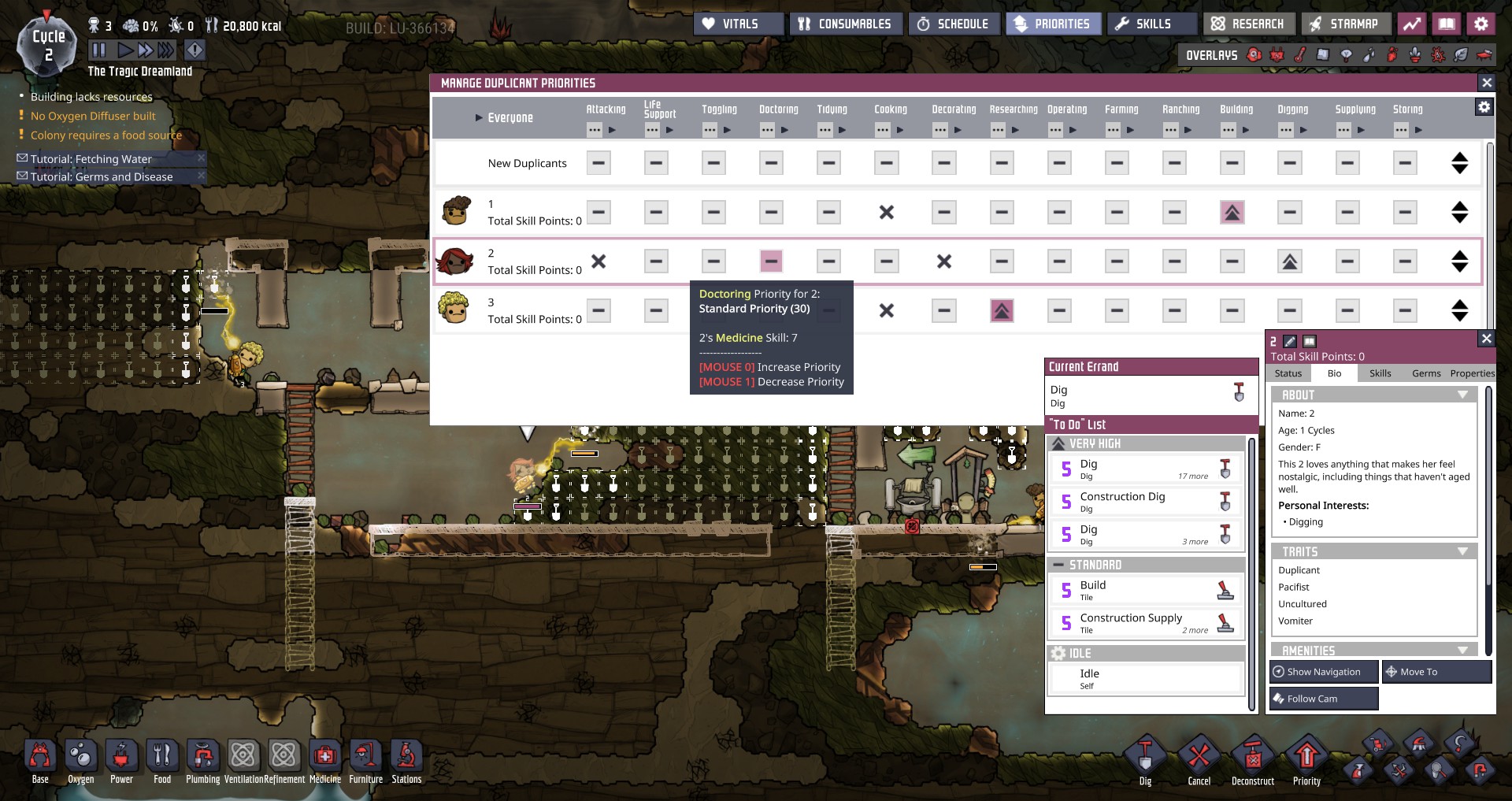Viewport: 1512px width, 801px height.
Task: Open the codex book icon in top bar
Action: tap(1447, 24)
